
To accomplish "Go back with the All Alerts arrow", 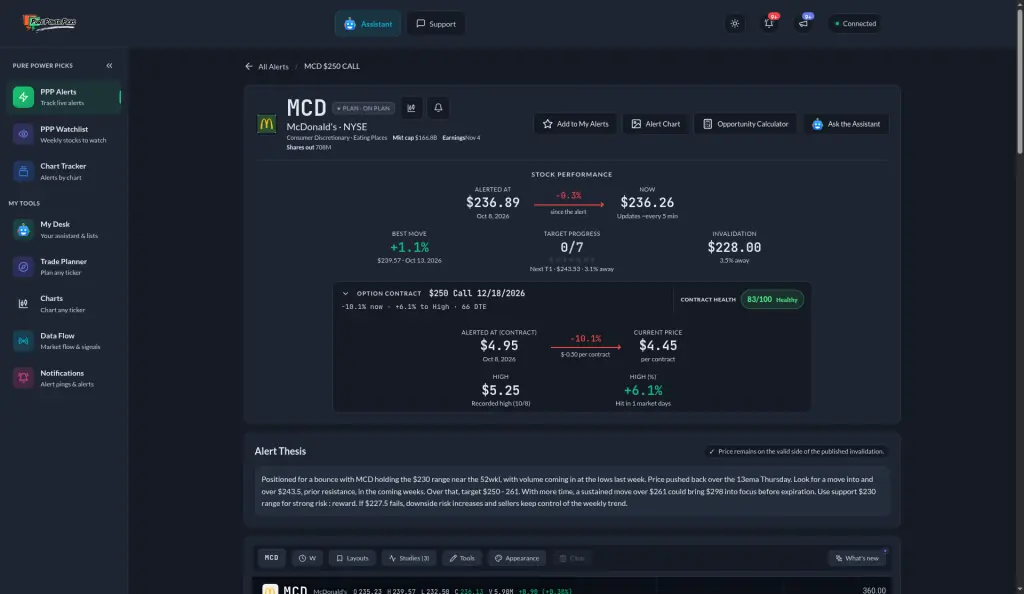I will point(249,66).
